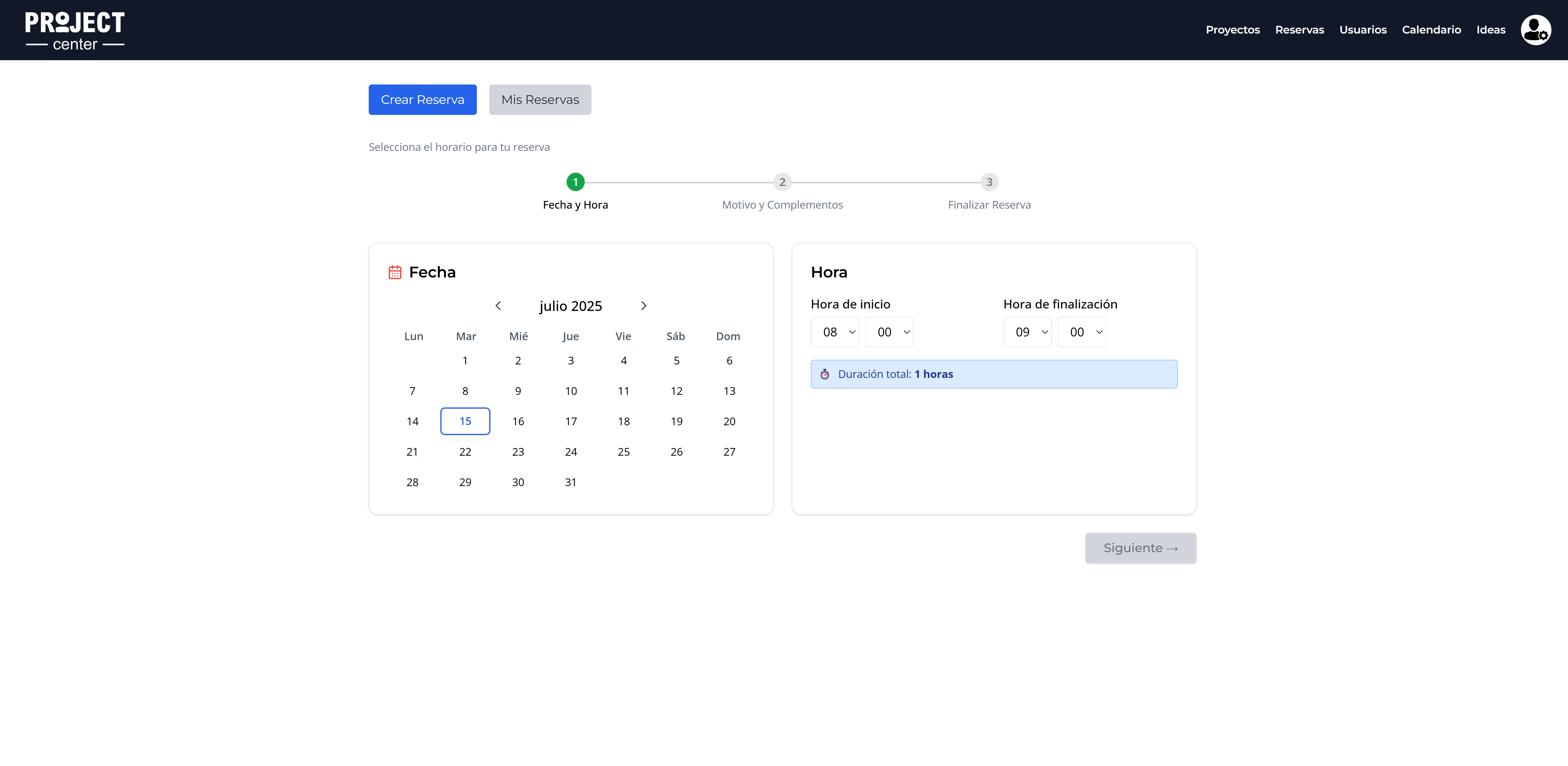Click the 'Hora de finalización' label

point(1060,304)
